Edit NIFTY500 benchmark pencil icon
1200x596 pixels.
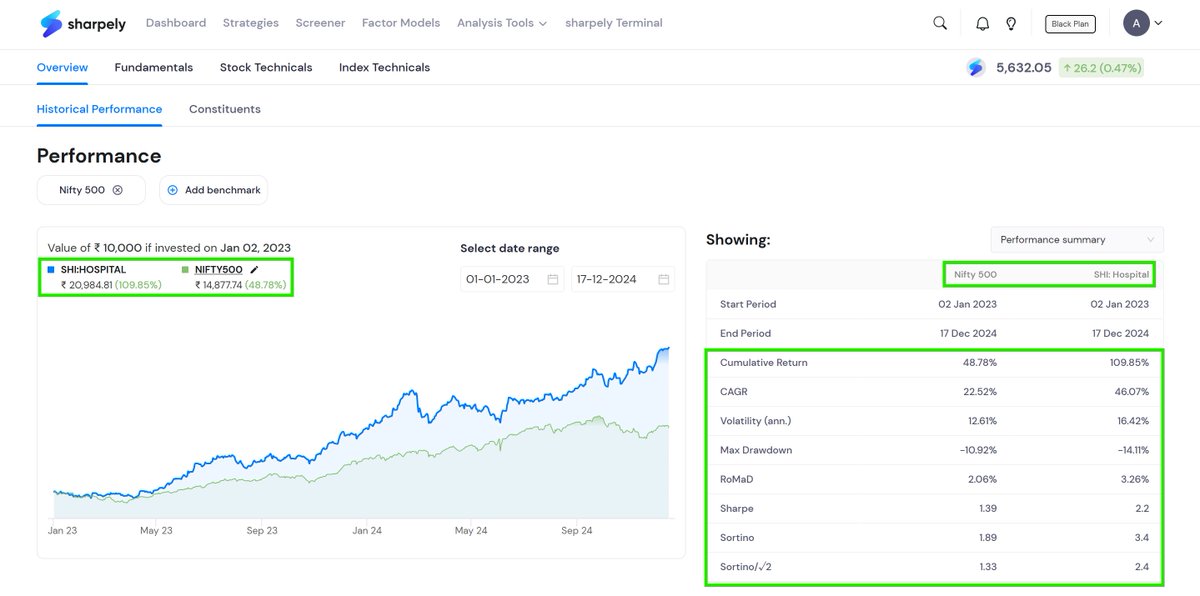coord(254,270)
